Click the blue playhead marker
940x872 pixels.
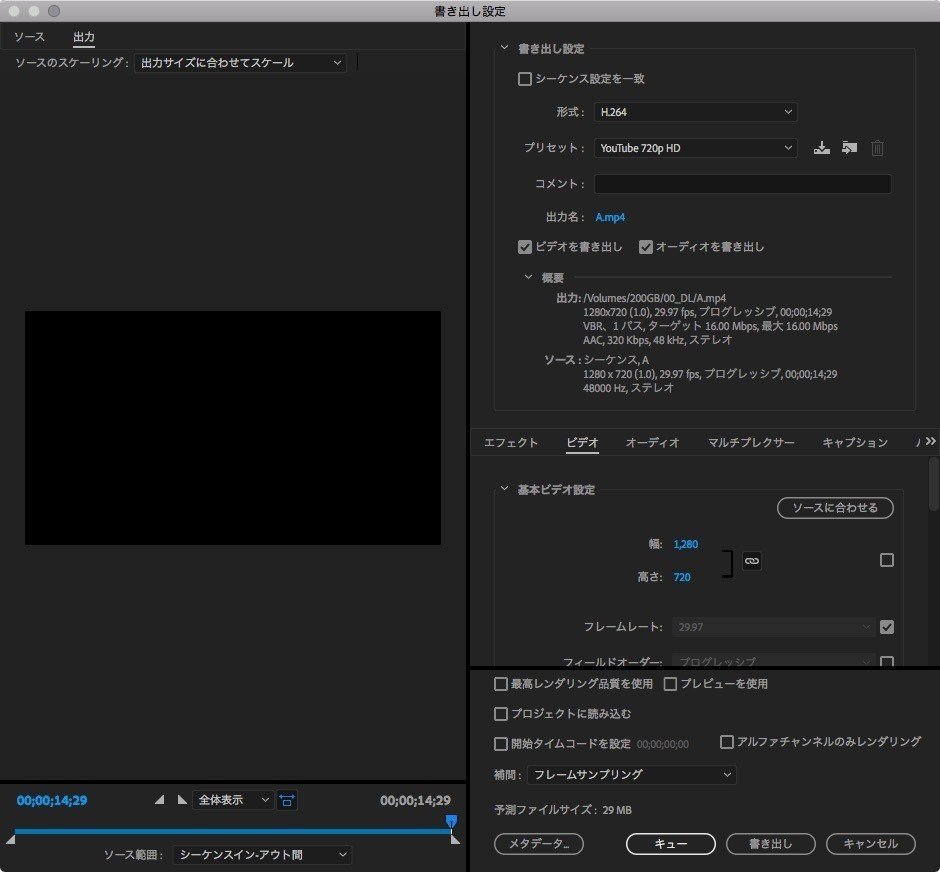click(x=451, y=821)
